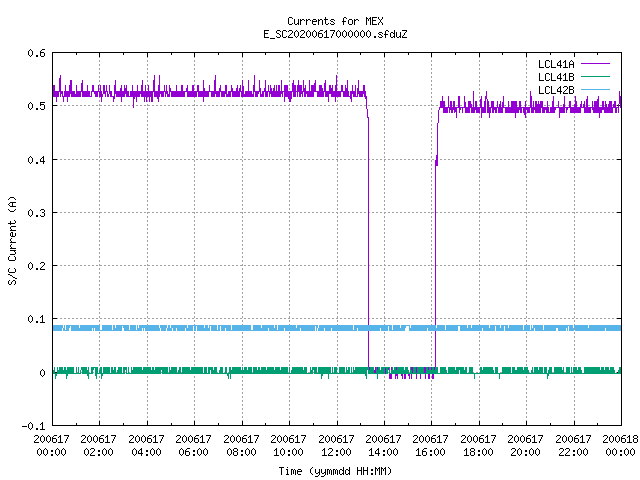The image size is (640, 480).
Task: Click the '200617 20:00' x-axis tick label
Action: [x=525, y=445]
